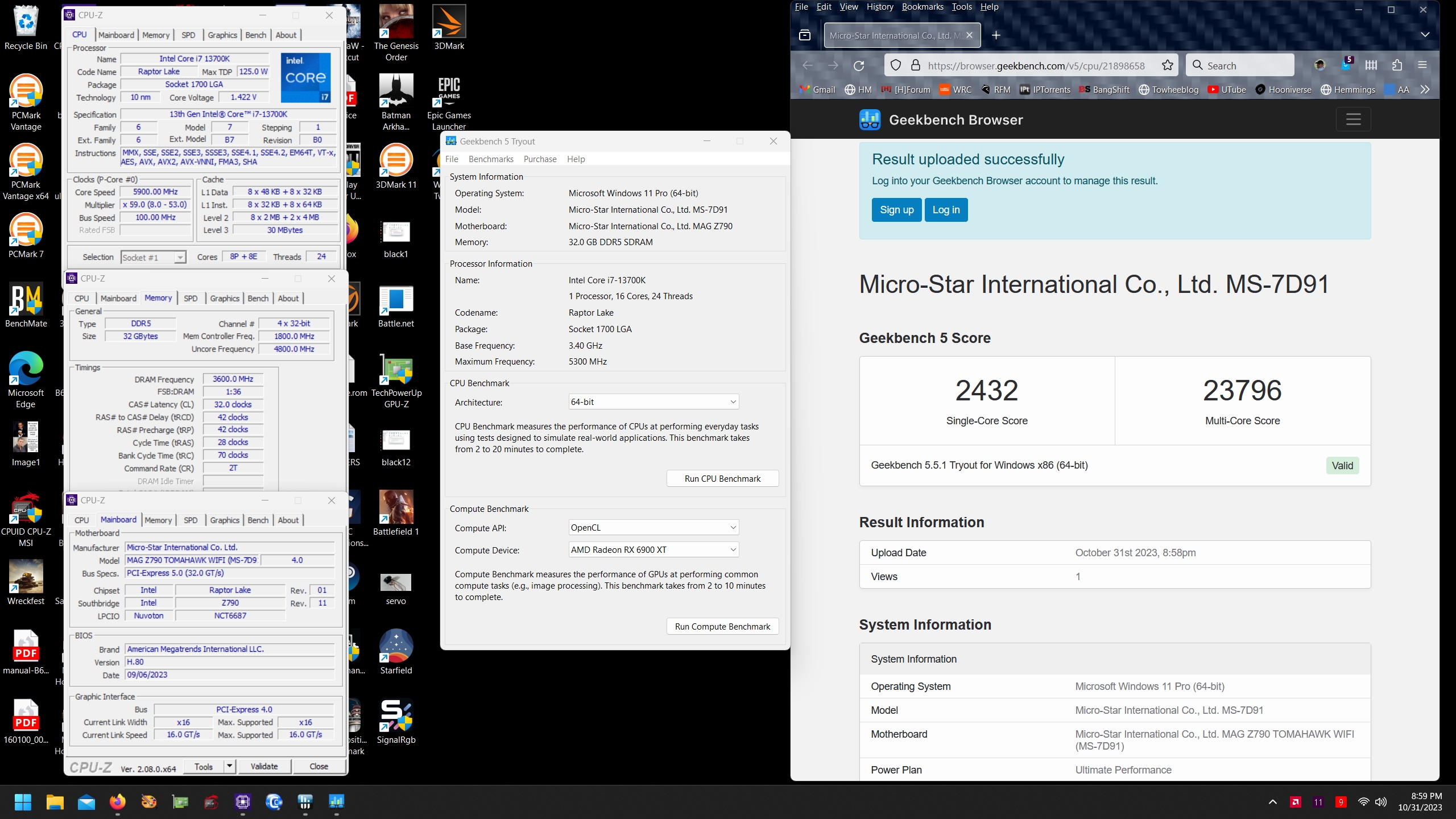This screenshot has width=1456, height=819.
Task: Launch Starfield desktop shortcut
Action: point(396,652)
